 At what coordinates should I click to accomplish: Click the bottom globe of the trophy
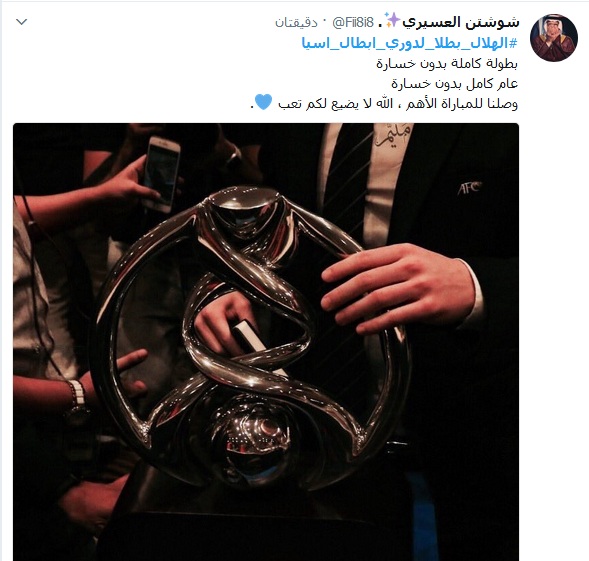pyautogui.click(x=251, y=442)
